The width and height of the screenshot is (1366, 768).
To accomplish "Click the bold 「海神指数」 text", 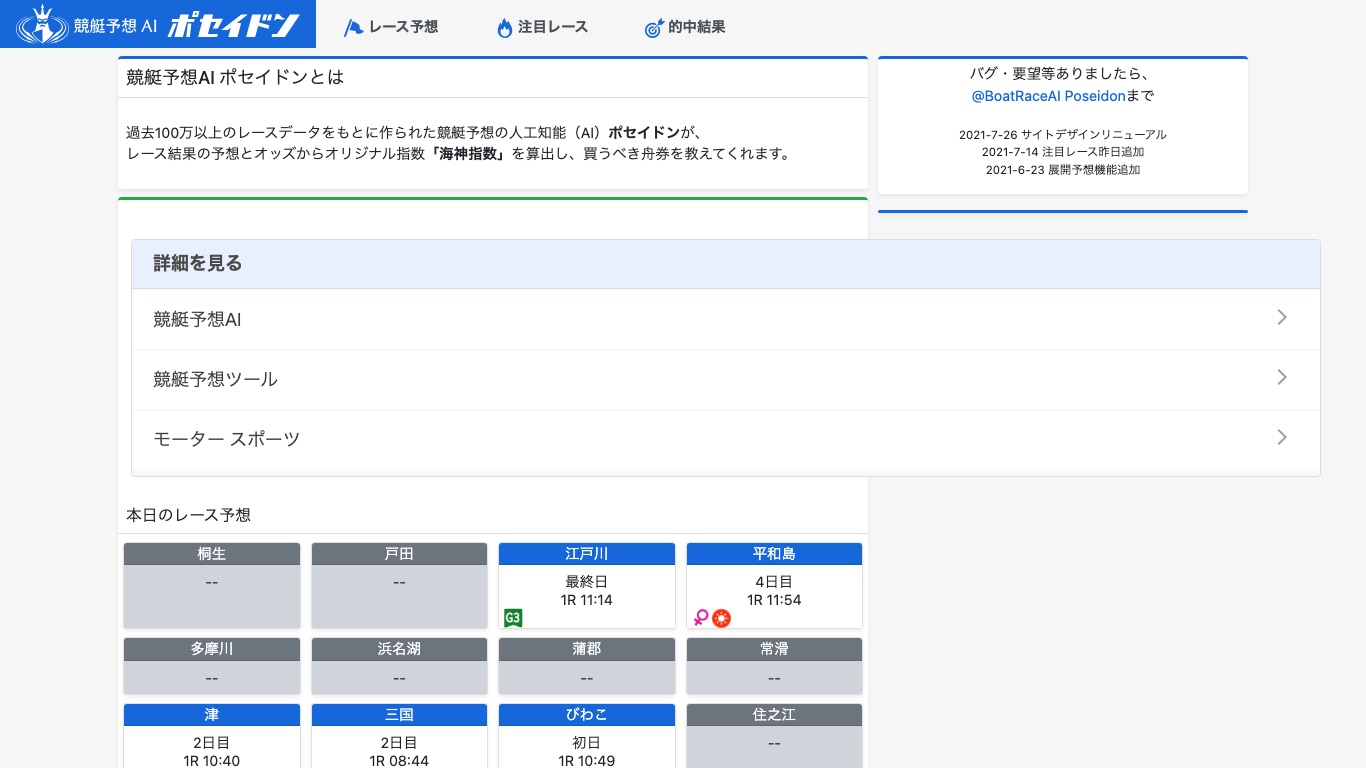I will coord(469,154).
